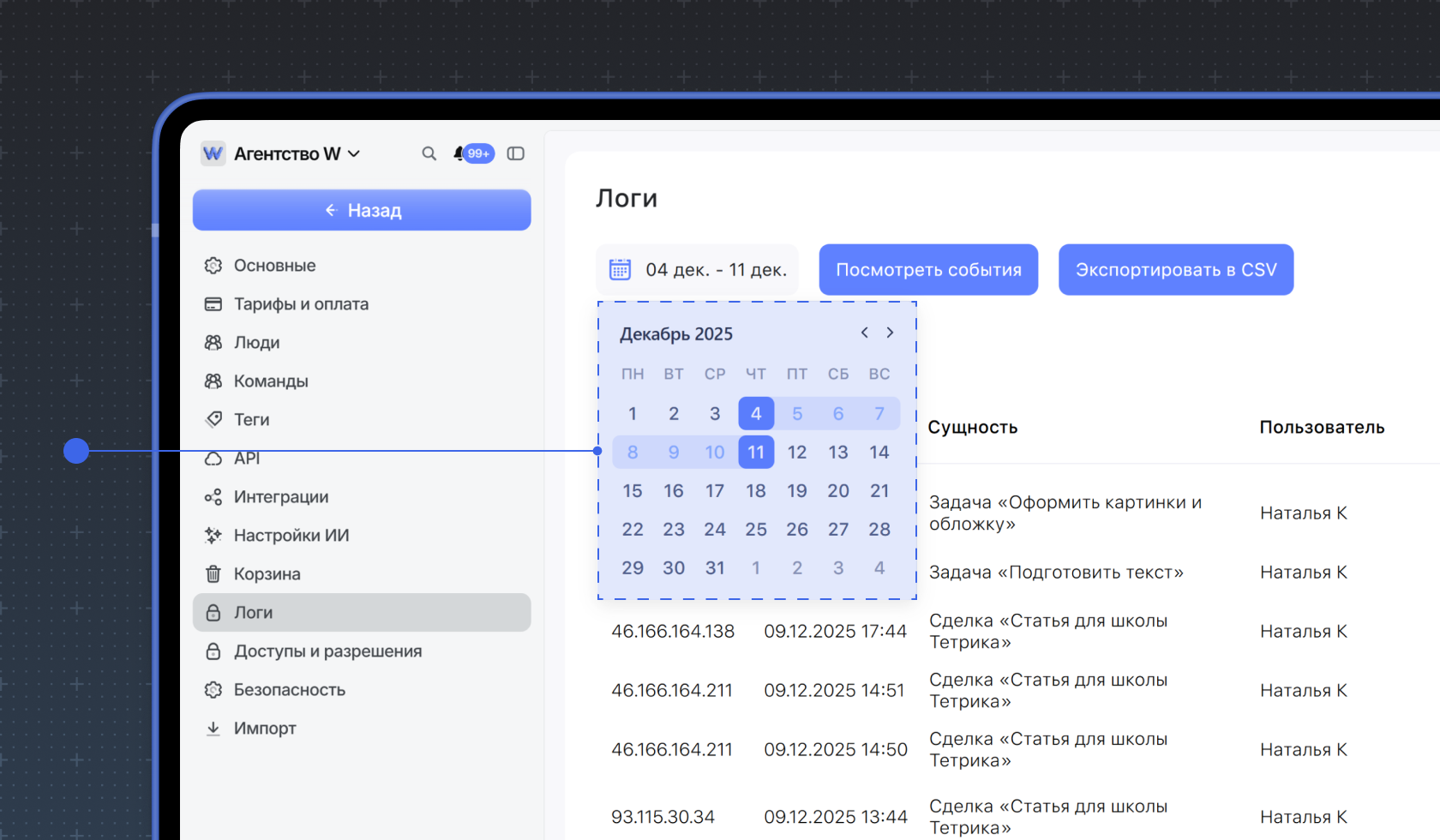Click the Импорт download icon
The image size is (1440, 840).
point(213,729)
